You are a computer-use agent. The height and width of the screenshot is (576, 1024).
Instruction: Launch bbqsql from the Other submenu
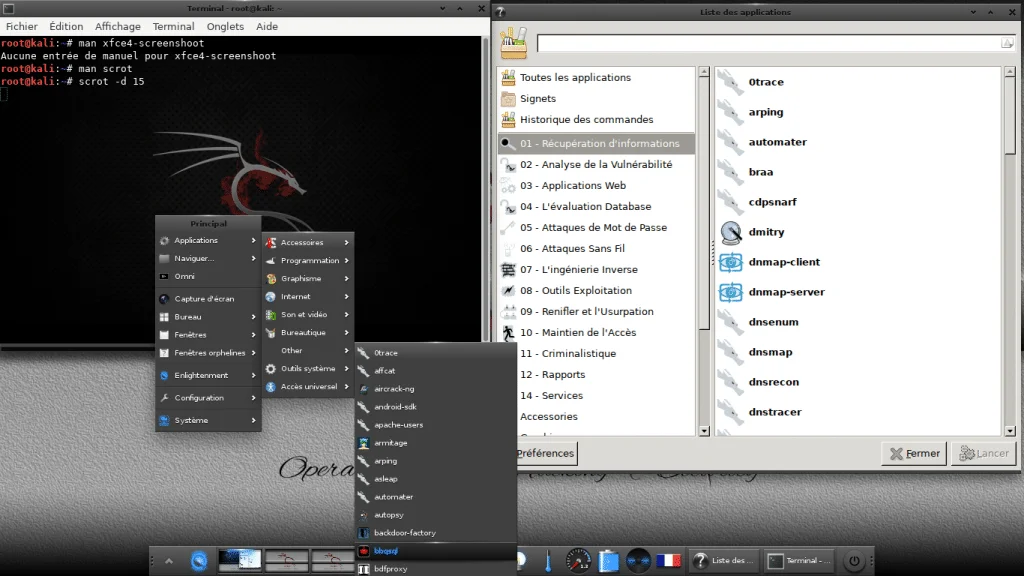(x=436, y=551)
